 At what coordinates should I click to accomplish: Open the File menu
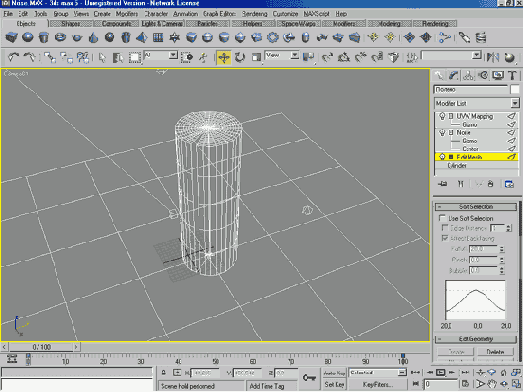point(8,14)
